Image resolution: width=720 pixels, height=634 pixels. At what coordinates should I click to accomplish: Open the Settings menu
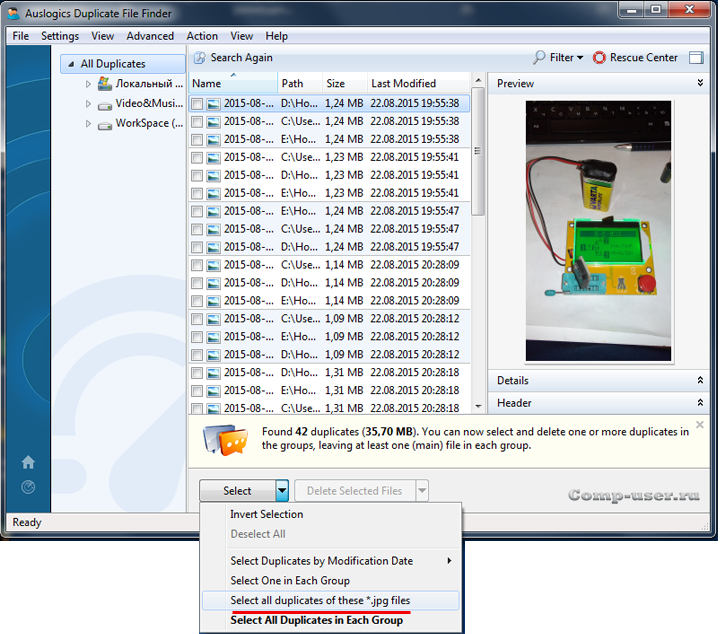pos(60,36)
